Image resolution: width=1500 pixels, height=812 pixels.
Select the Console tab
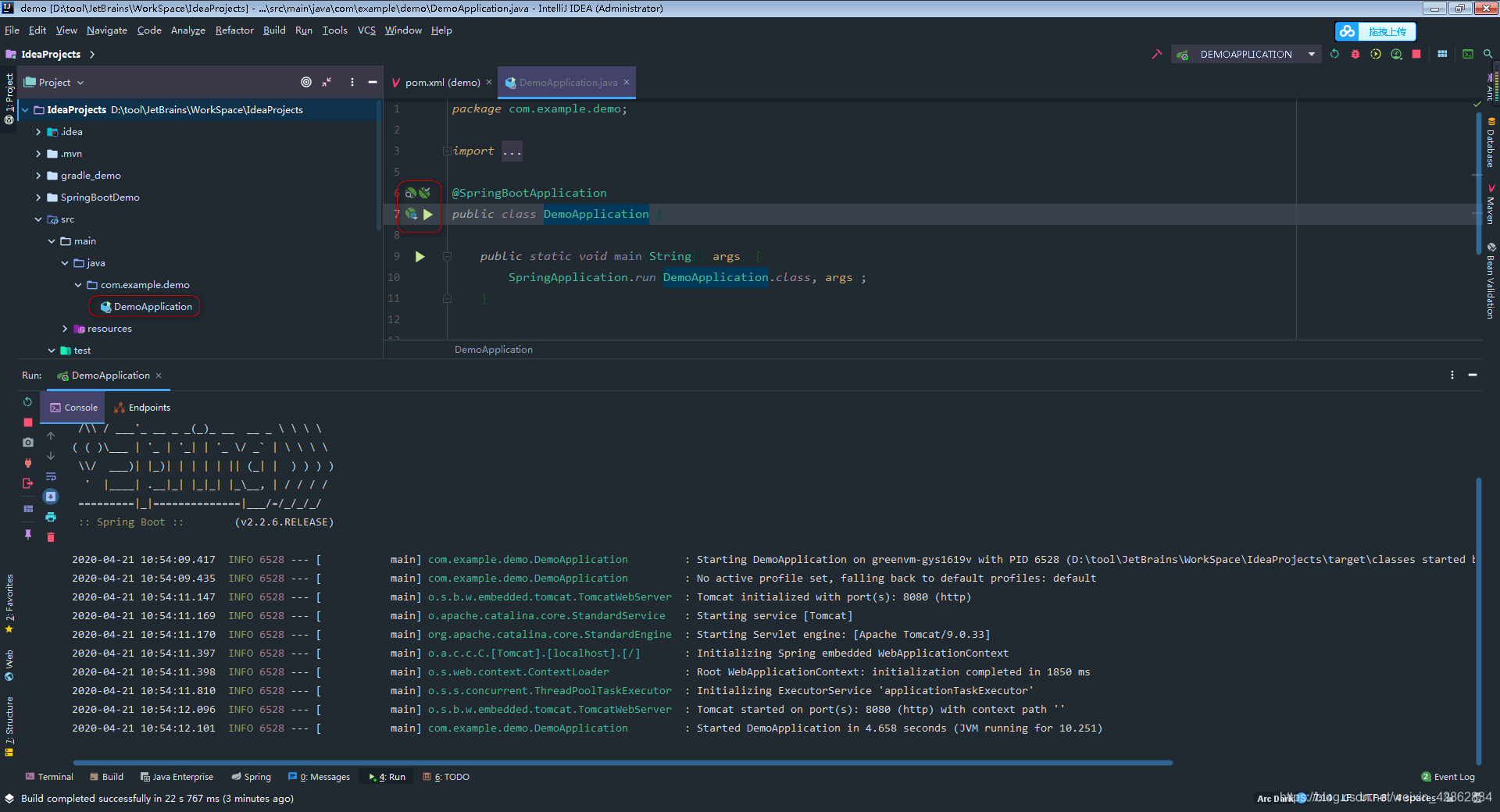click(74, 408)
